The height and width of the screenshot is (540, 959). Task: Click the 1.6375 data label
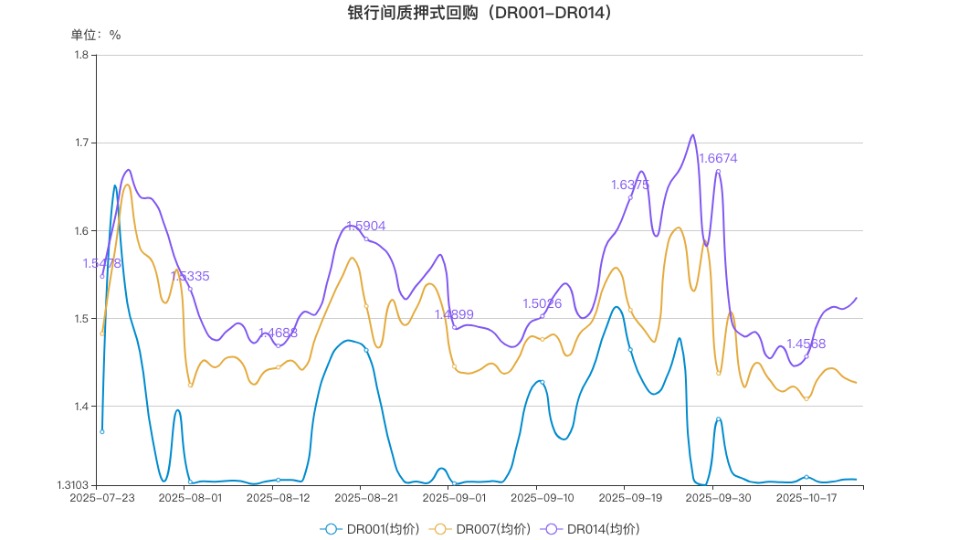[630, 185]
